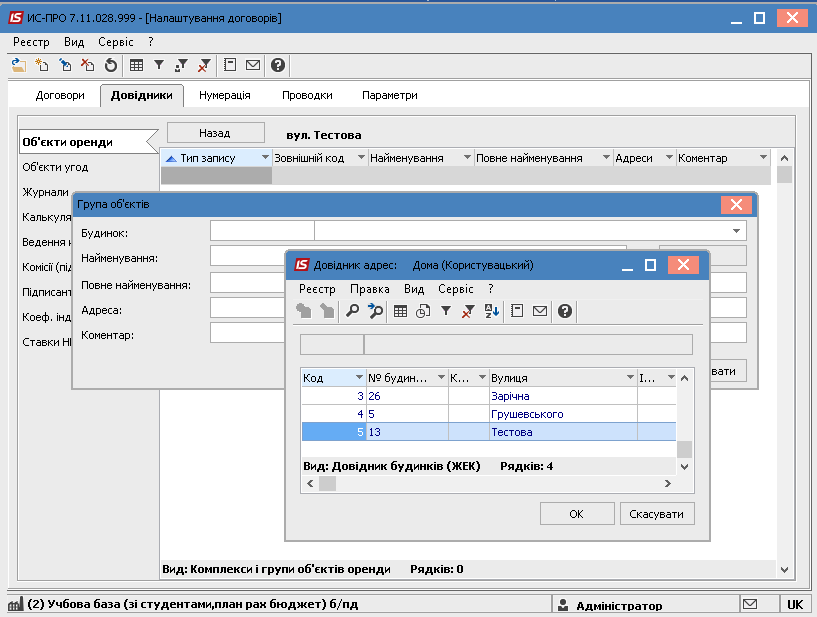Expand the Будинок dropdown arrow

click(736, 231)
